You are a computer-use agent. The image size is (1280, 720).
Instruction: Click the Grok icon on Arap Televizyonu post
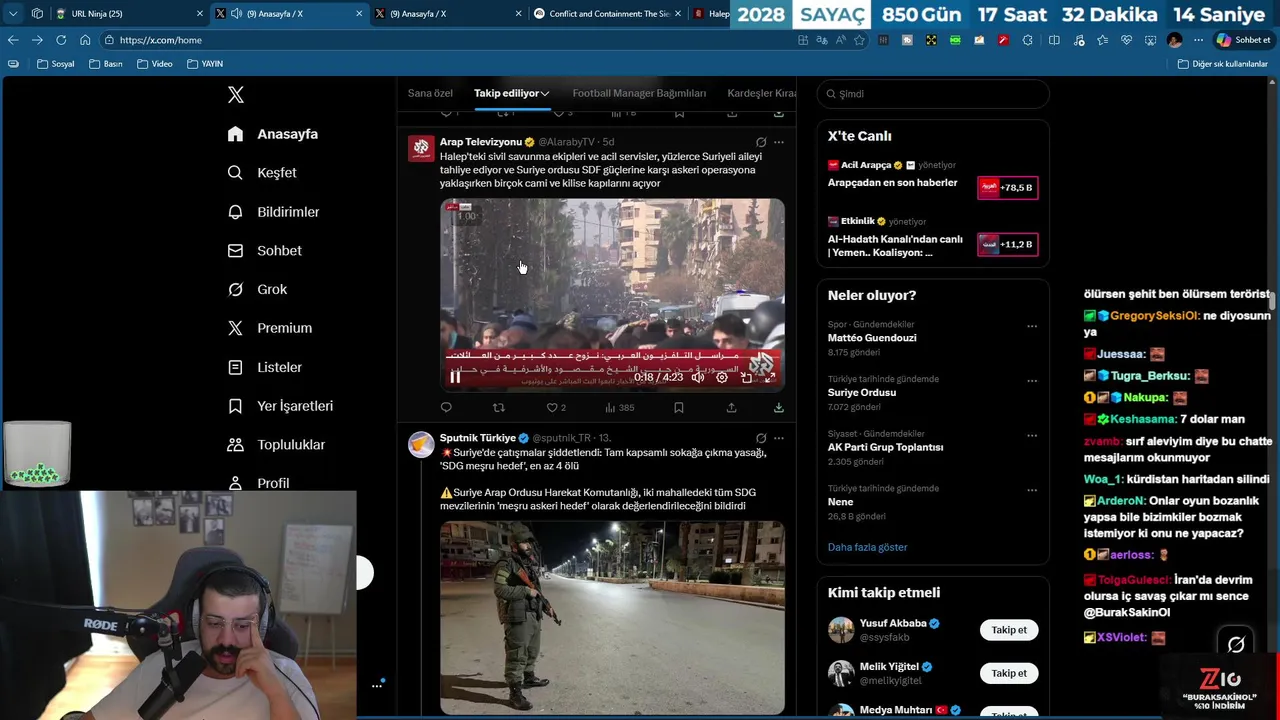click(761, 142)
